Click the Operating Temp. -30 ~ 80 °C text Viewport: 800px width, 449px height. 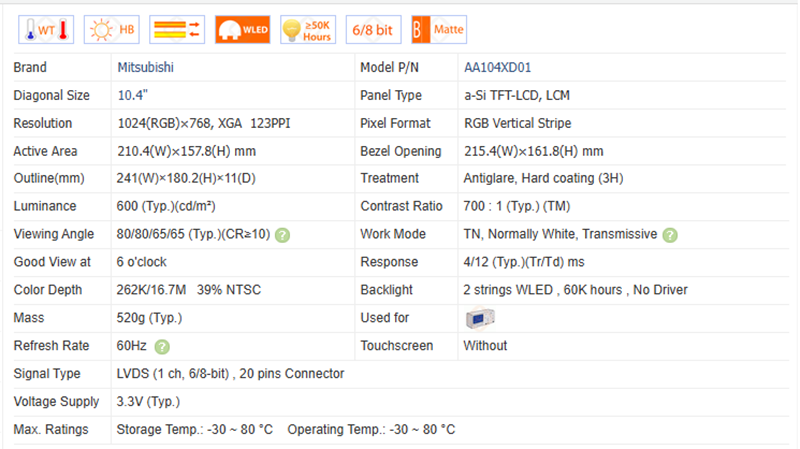point(371,430)
